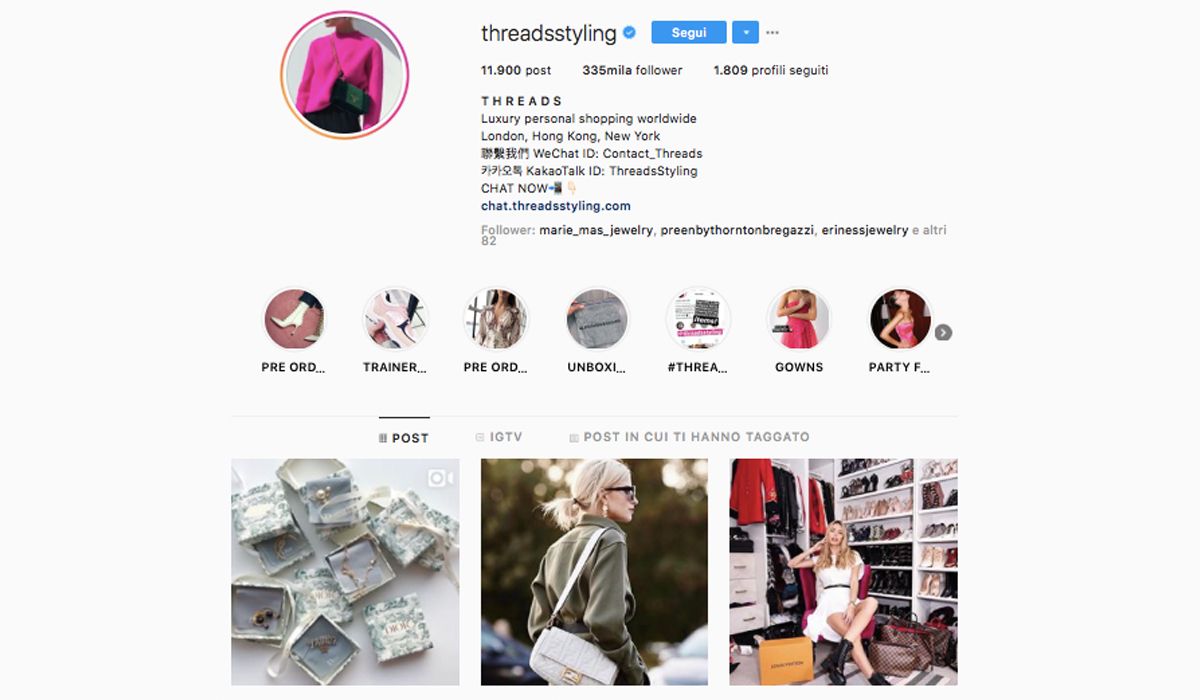Switch to the IGTV tab
Viewport: 1200px width, 700px height.
[x=499, y=437]
